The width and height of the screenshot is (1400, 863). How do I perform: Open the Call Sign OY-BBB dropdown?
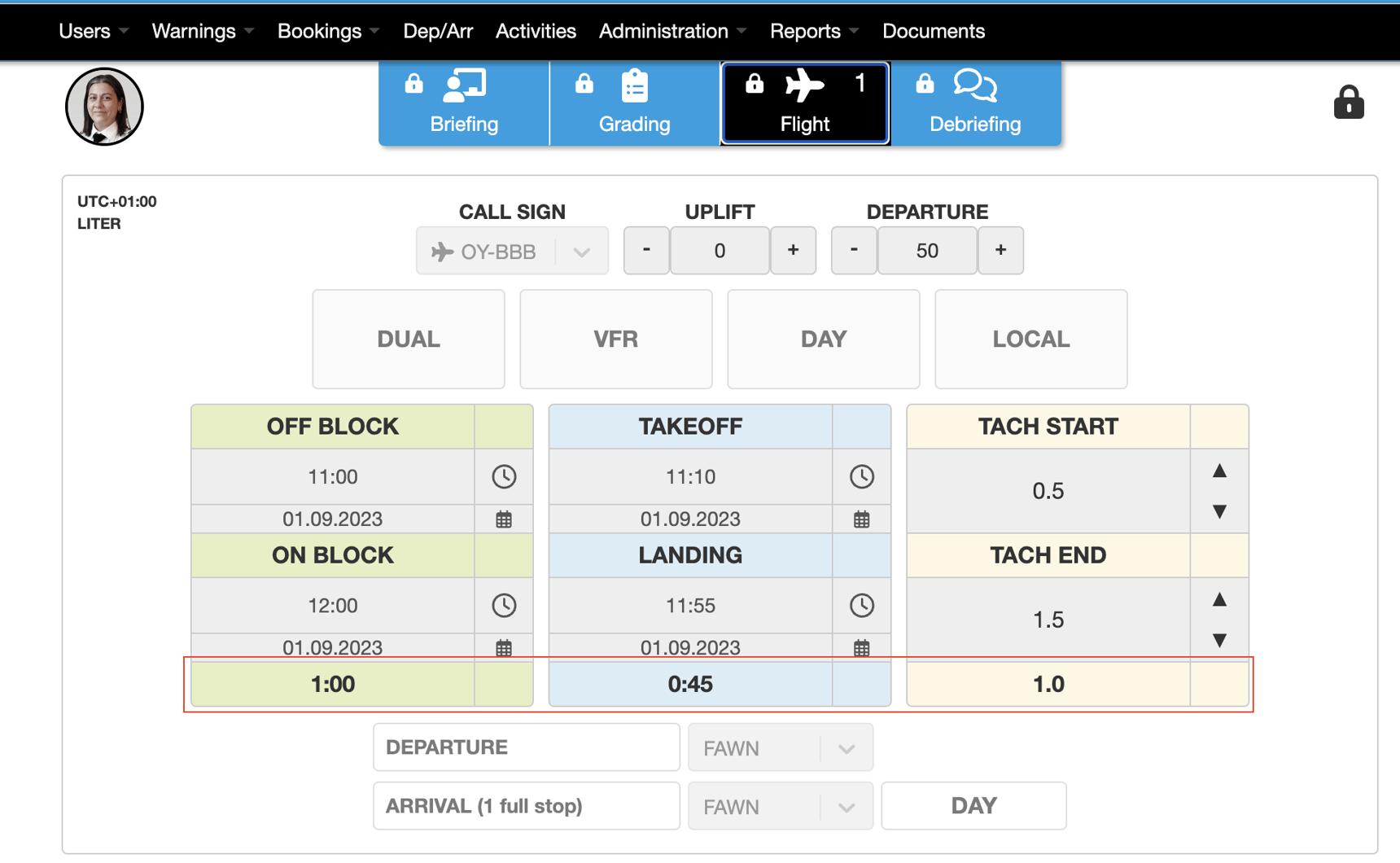pos(512,252)
